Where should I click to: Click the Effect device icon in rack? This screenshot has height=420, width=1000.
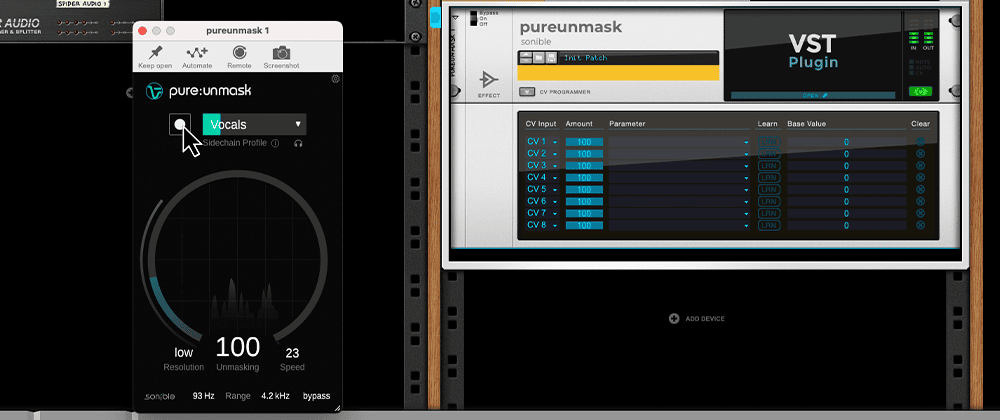pos(489,80)
